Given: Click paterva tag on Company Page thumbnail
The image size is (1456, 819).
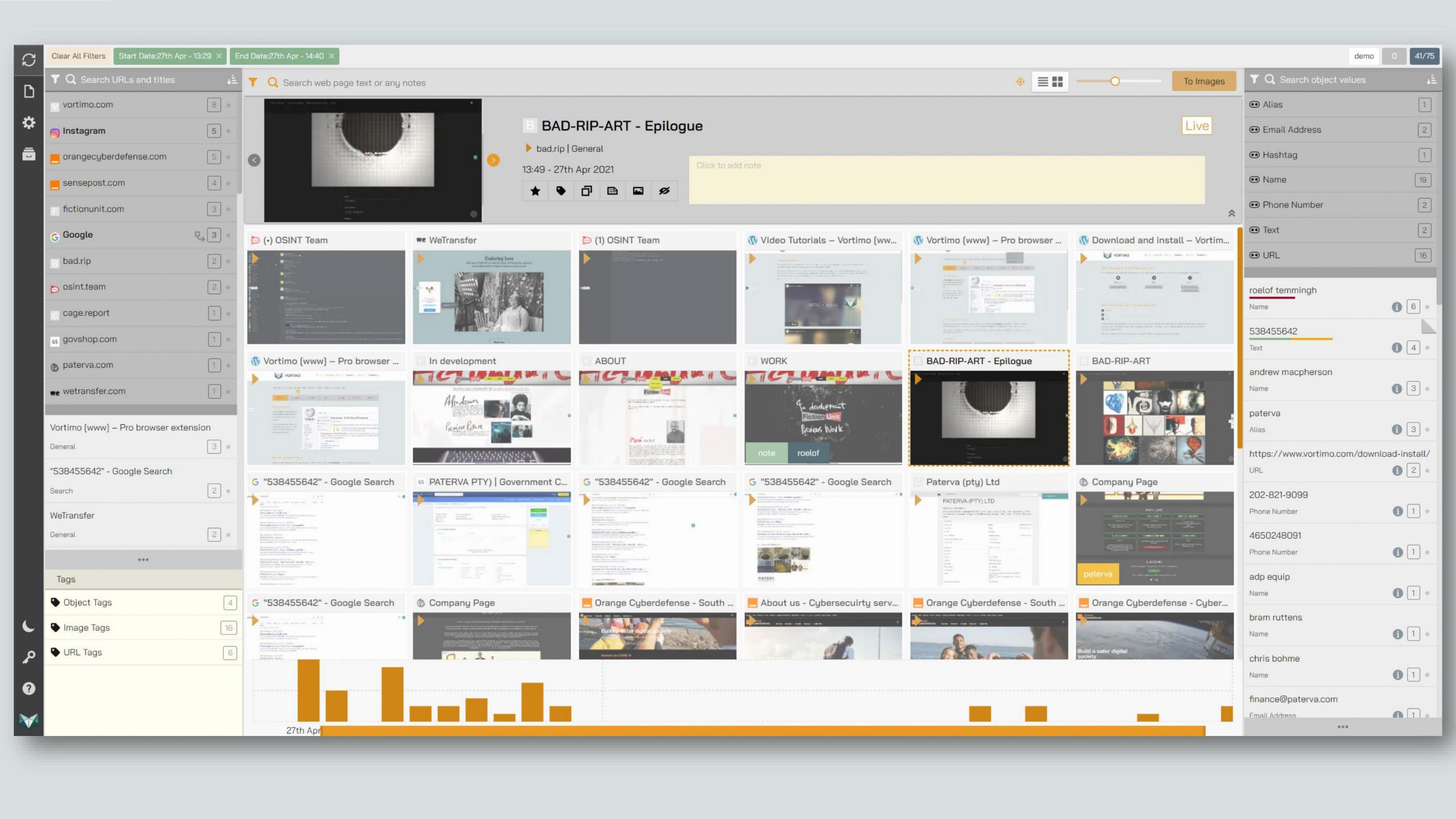Looking at the screenshot, I should [x=1098, y=574].
